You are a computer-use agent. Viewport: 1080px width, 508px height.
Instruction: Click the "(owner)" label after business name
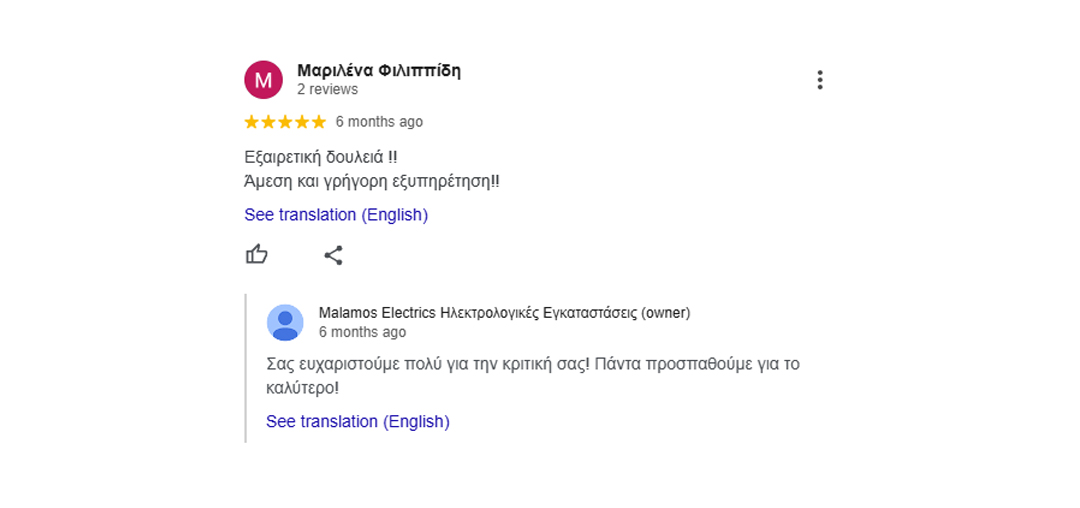coord(665,313)
